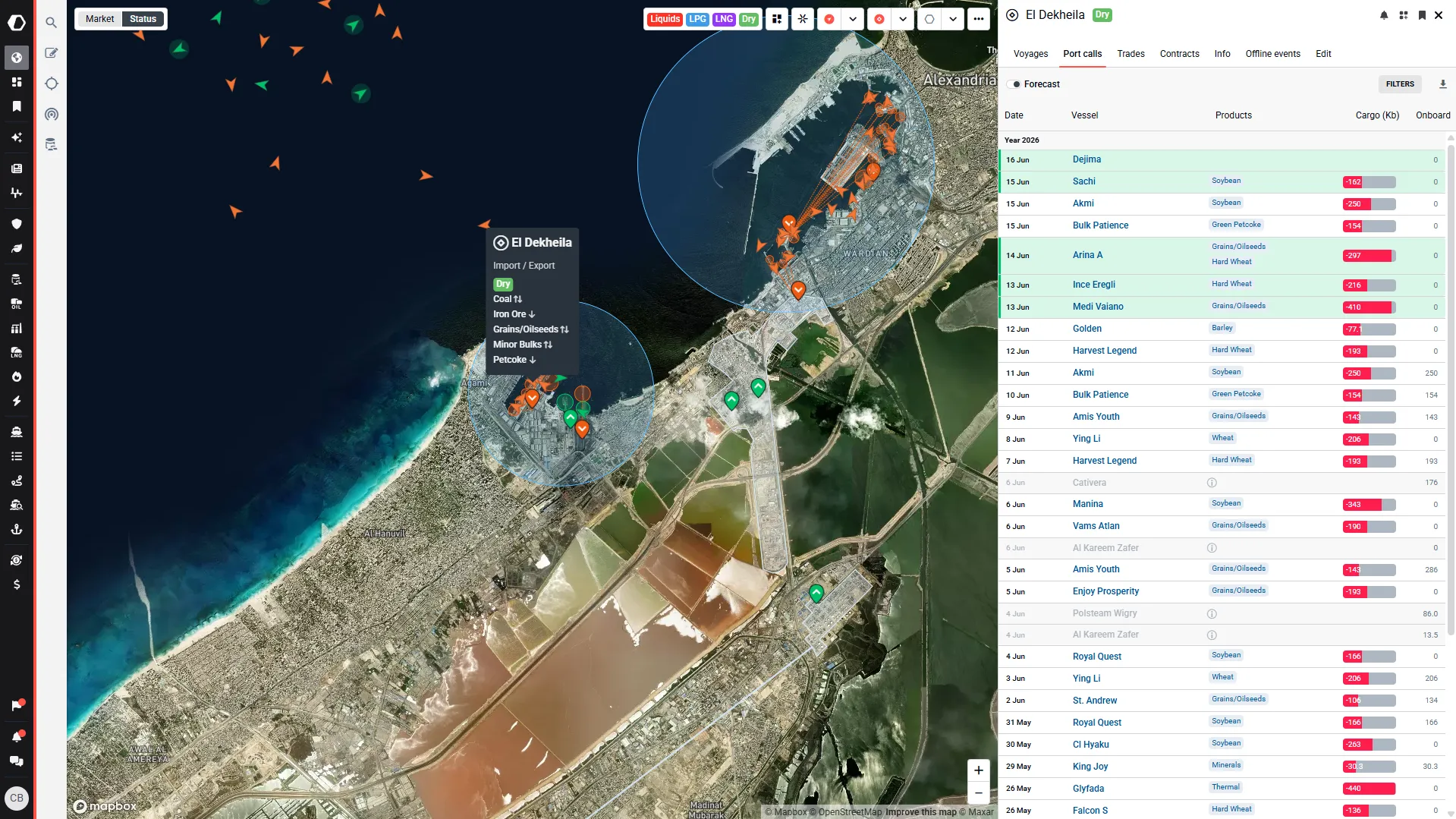Click the anchor icon in the sidebar

(17, 529)
